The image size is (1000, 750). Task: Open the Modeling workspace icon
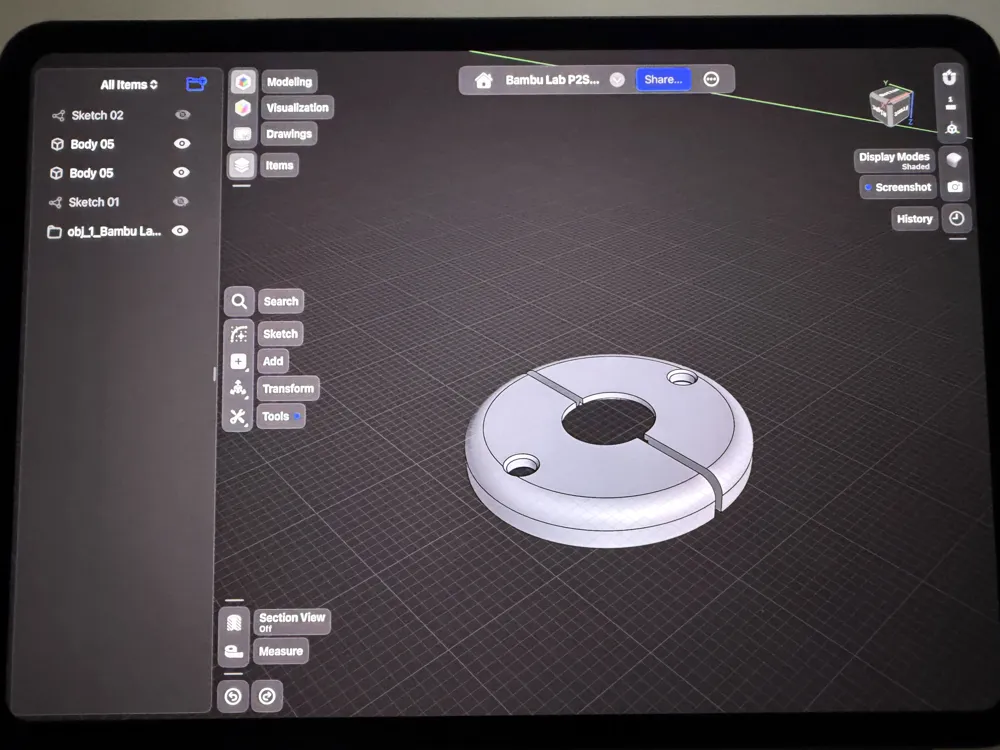(x=243, y=82)
